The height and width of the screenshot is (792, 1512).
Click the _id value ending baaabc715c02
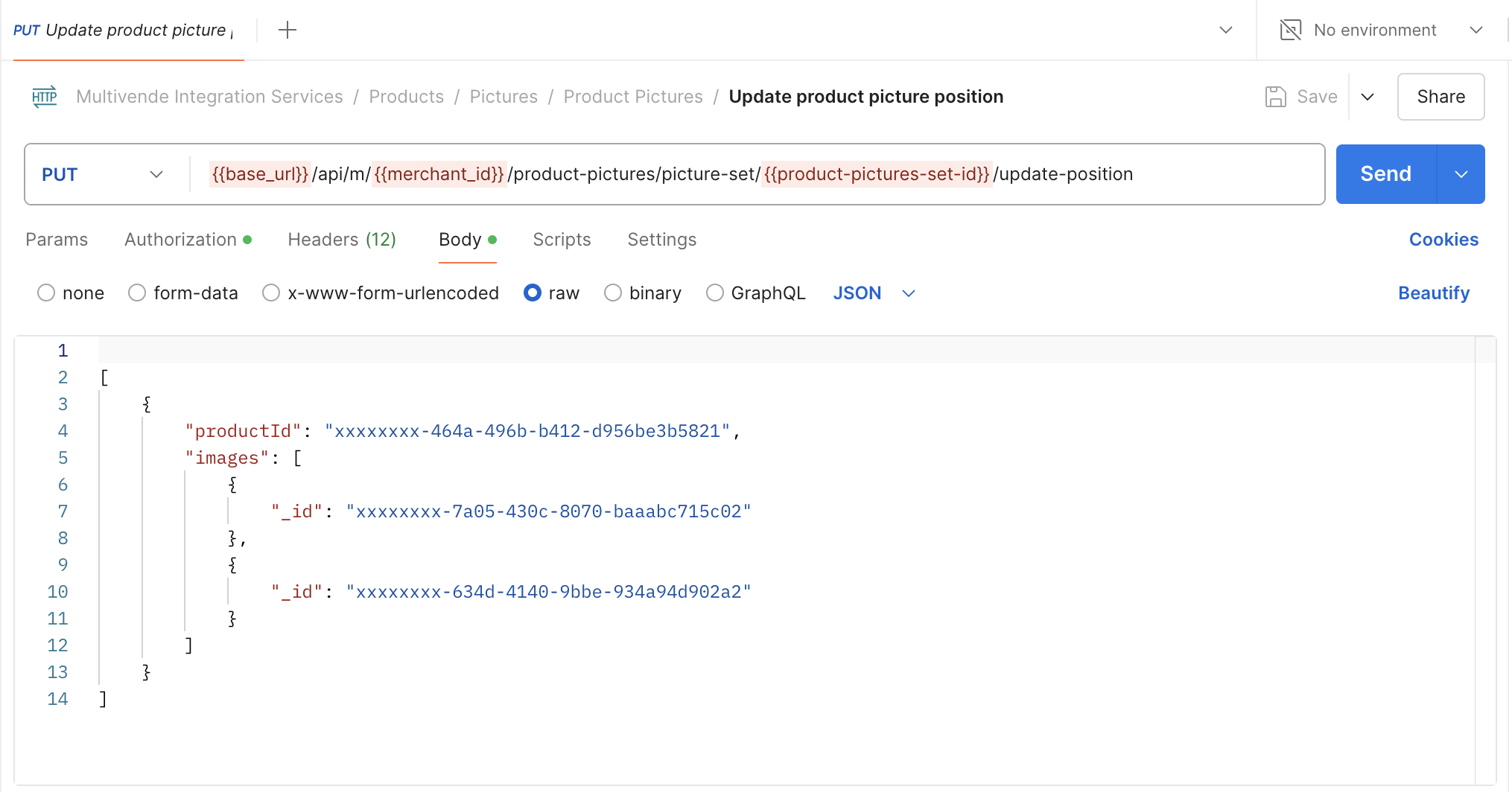pyautogui.click(x=549, y=511)
